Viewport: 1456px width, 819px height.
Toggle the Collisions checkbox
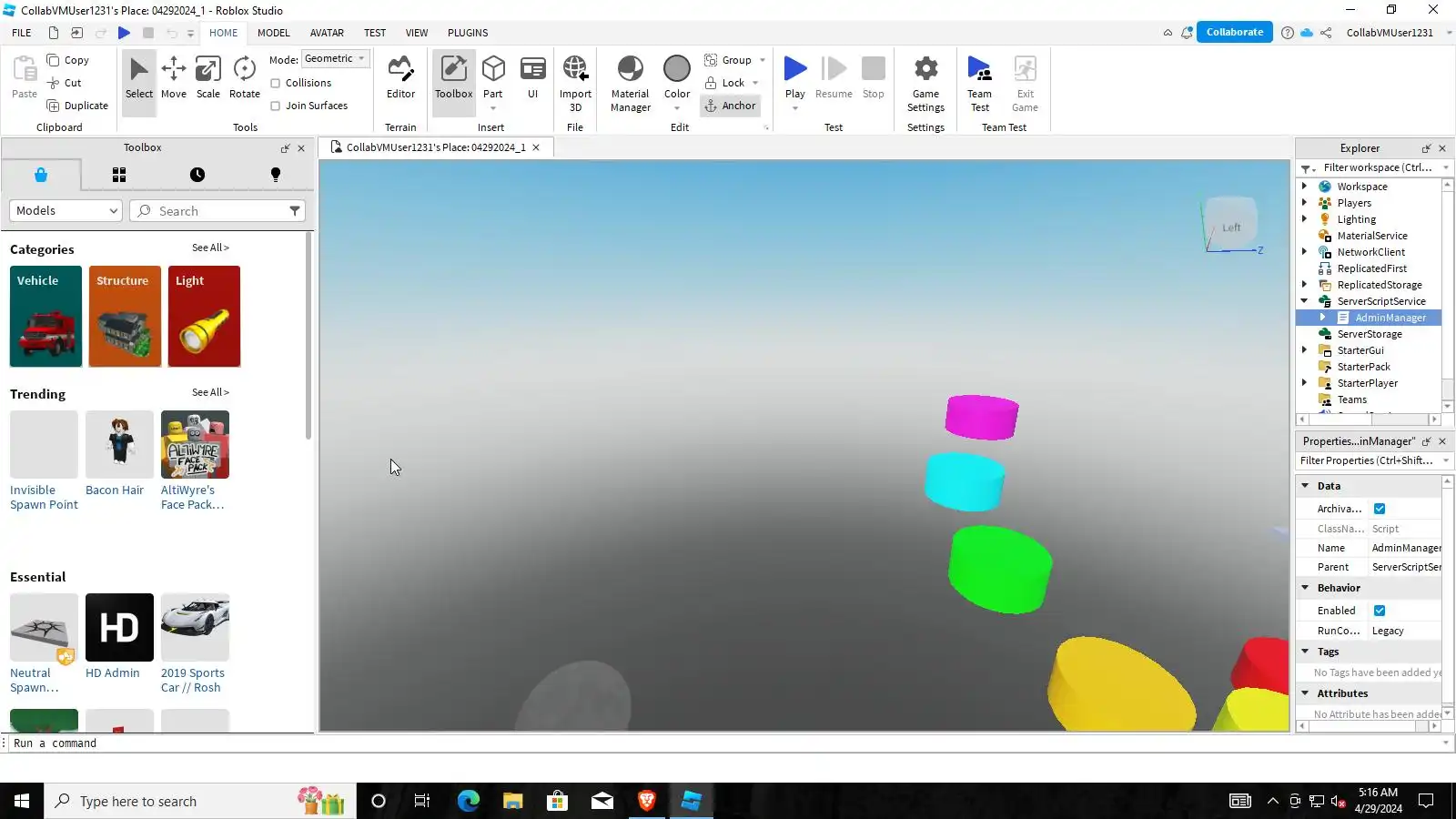(x=275, y=83)
